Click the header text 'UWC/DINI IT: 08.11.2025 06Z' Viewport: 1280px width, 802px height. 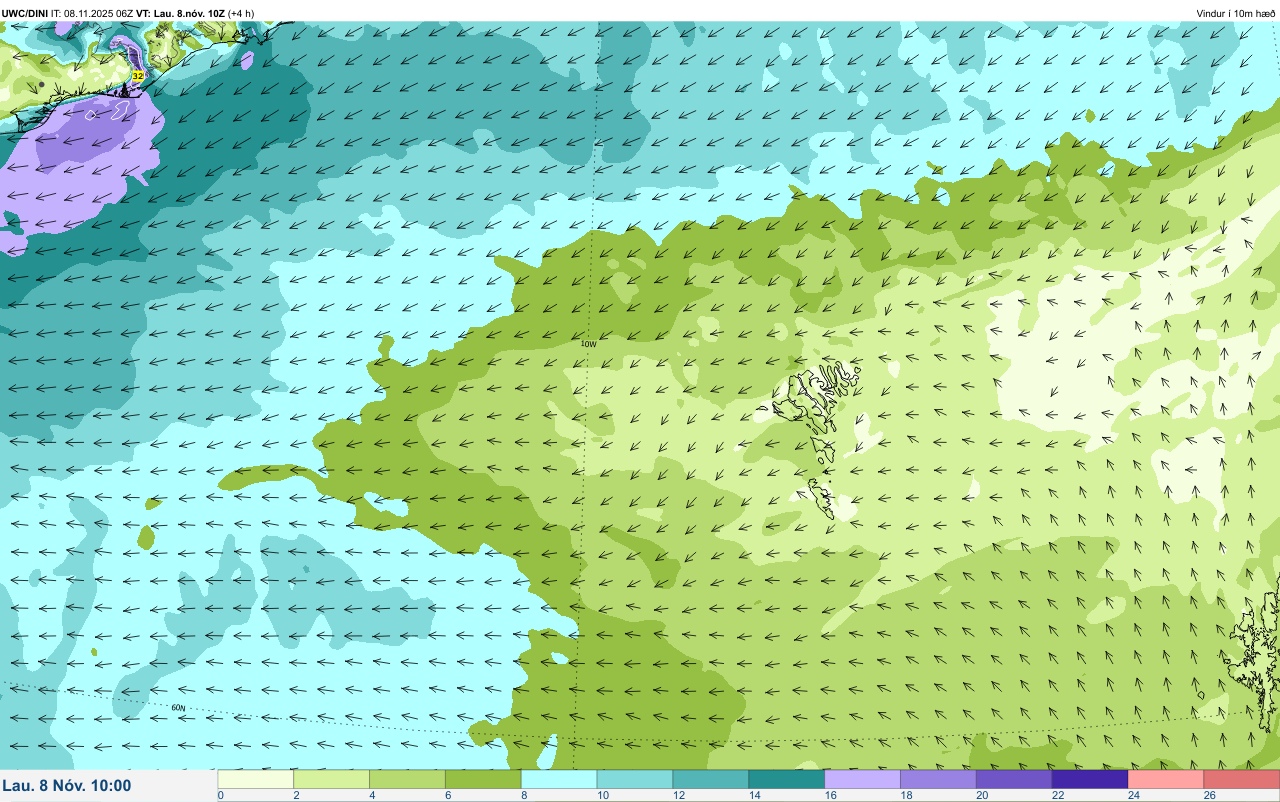(x=68, y=13)
